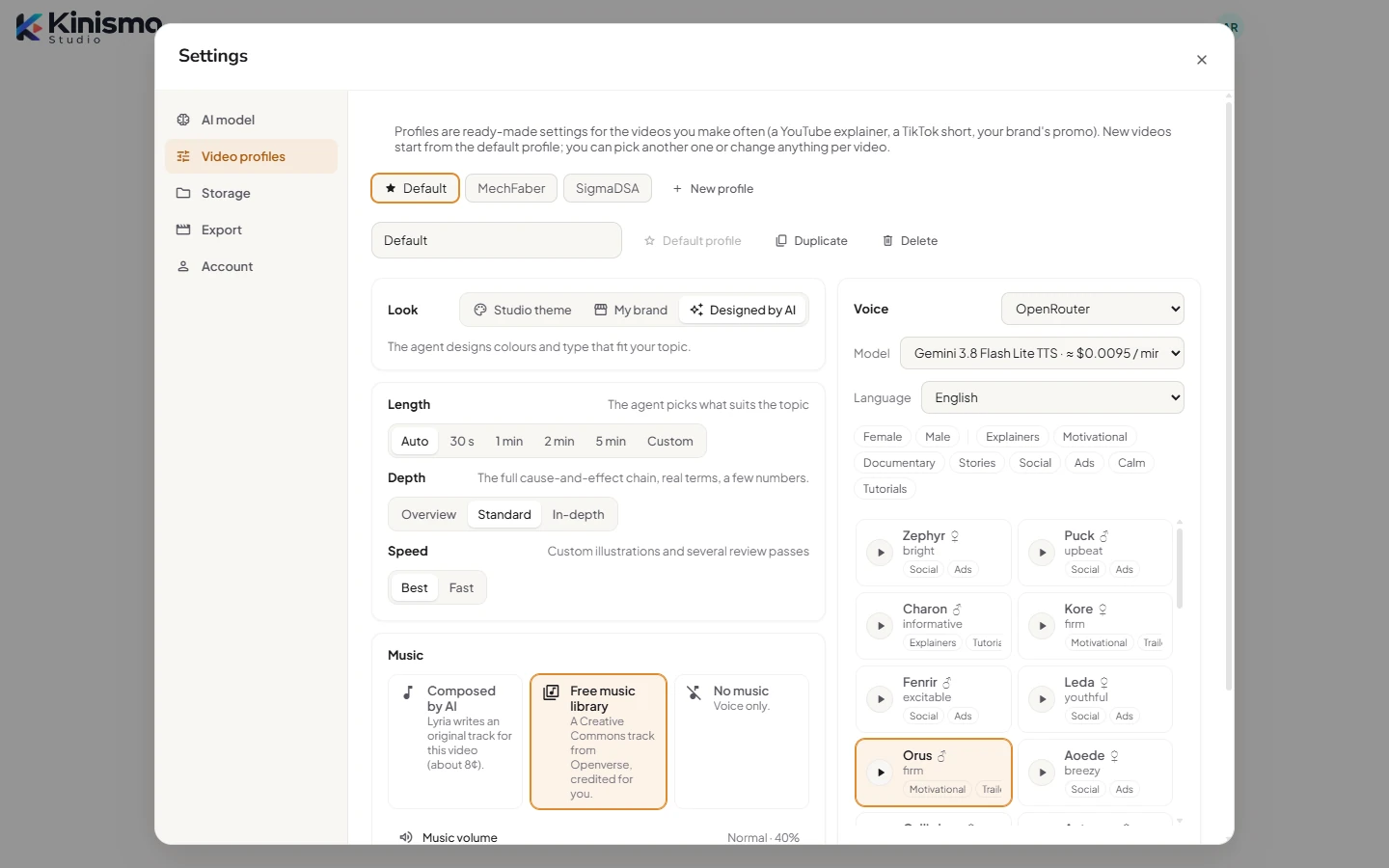1389x868 pixels.
Task: Play the Kore voice preview
Action: pyautogui.click(x=1042, y=626)
